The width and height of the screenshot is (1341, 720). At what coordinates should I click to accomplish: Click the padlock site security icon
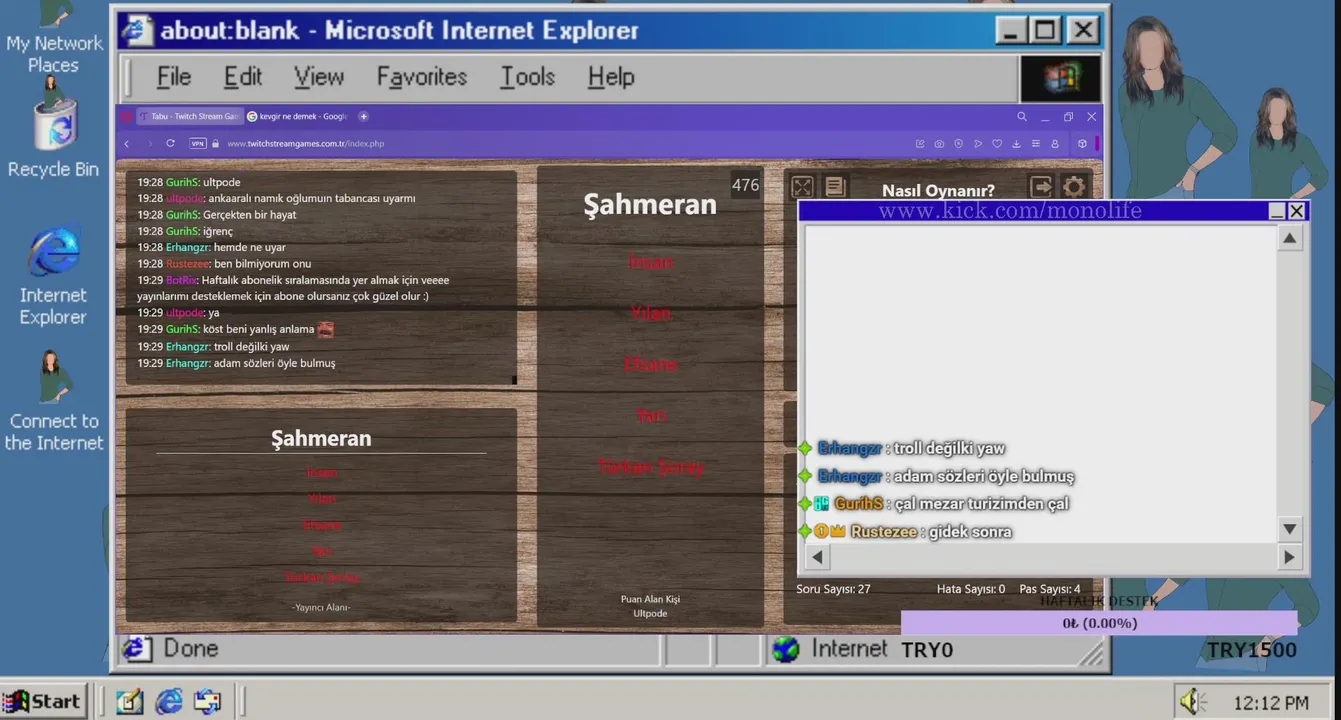(215, 144)
